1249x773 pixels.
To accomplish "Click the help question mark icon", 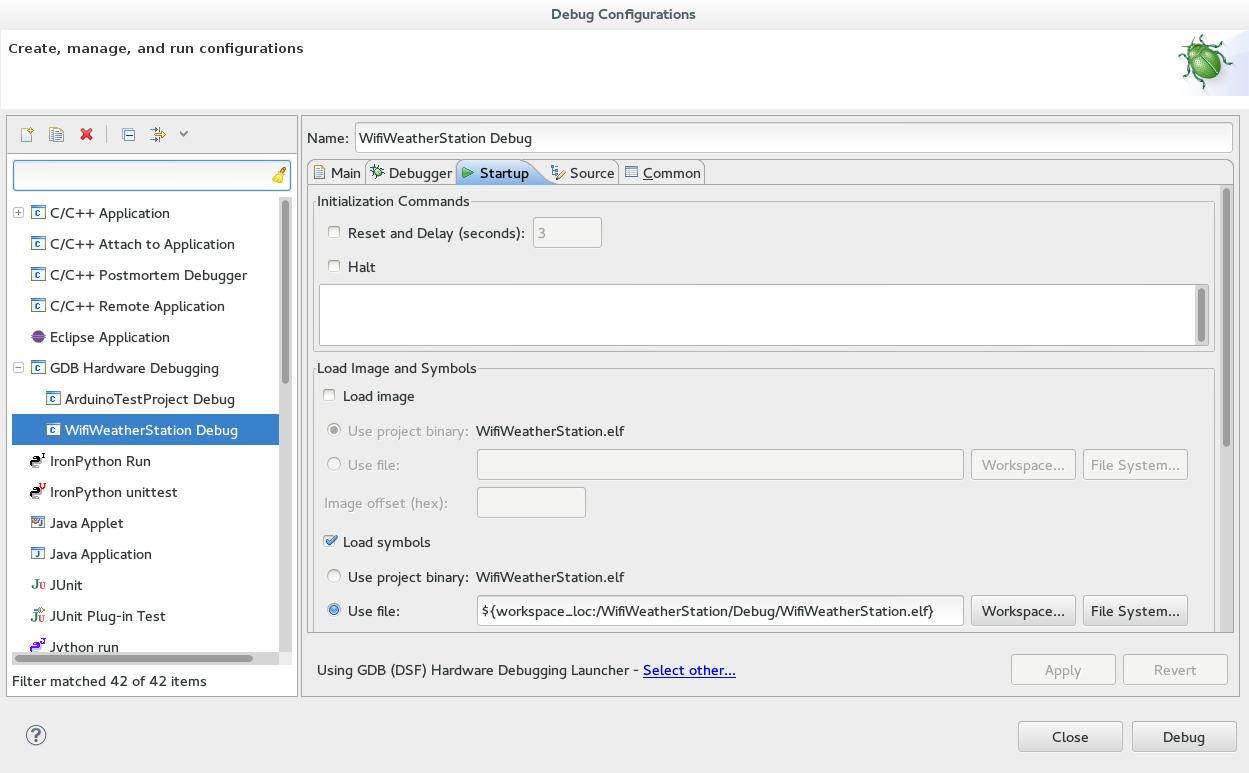I will [36, 735].
